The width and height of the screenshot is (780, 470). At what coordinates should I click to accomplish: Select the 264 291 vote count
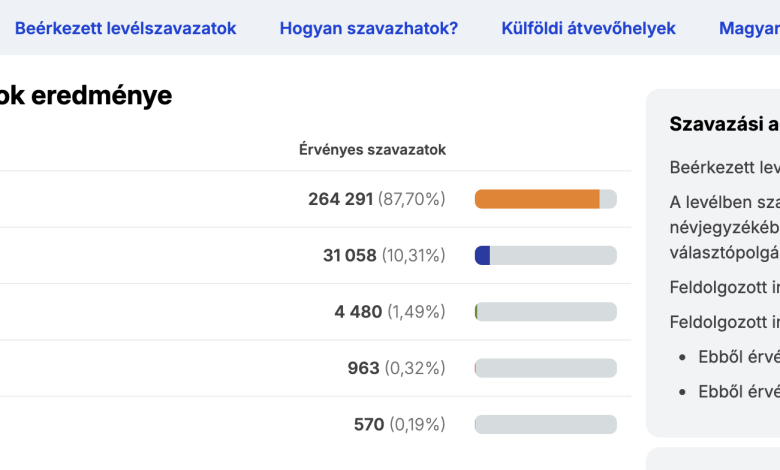pos(340,199)
